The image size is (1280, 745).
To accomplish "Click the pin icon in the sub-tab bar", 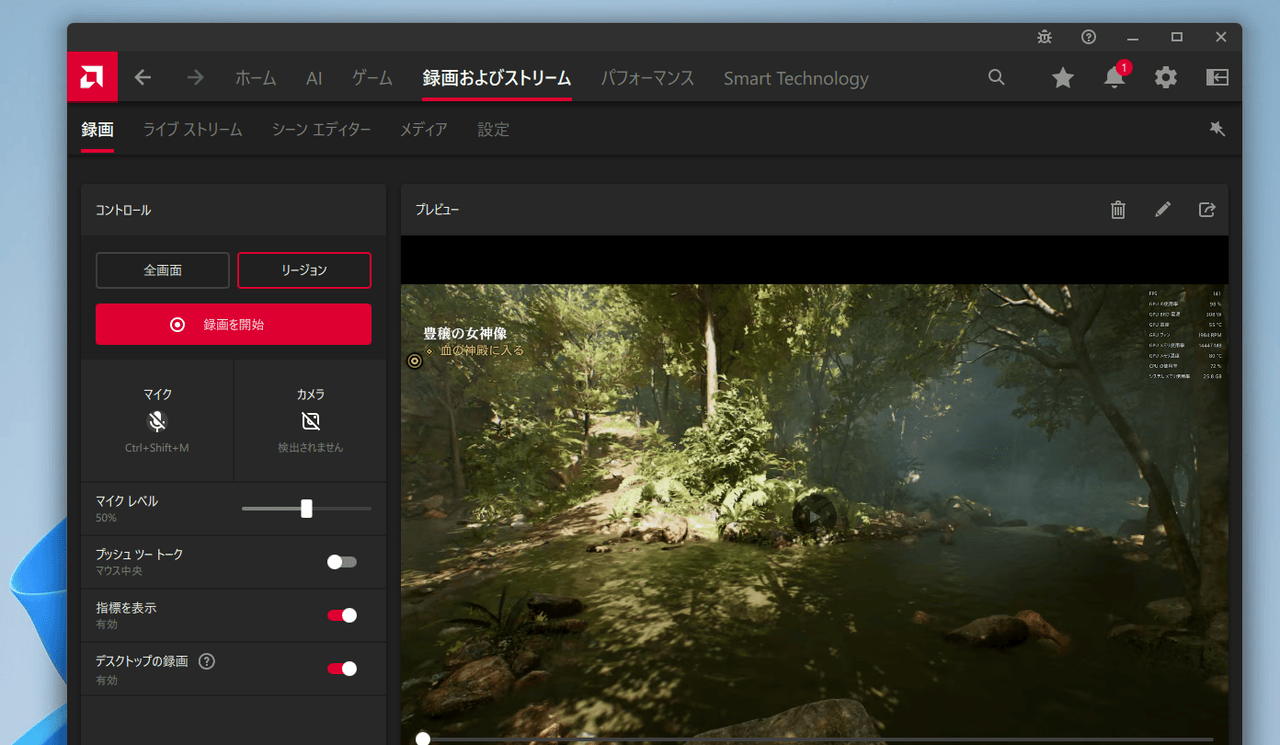I will (1217, 129).
